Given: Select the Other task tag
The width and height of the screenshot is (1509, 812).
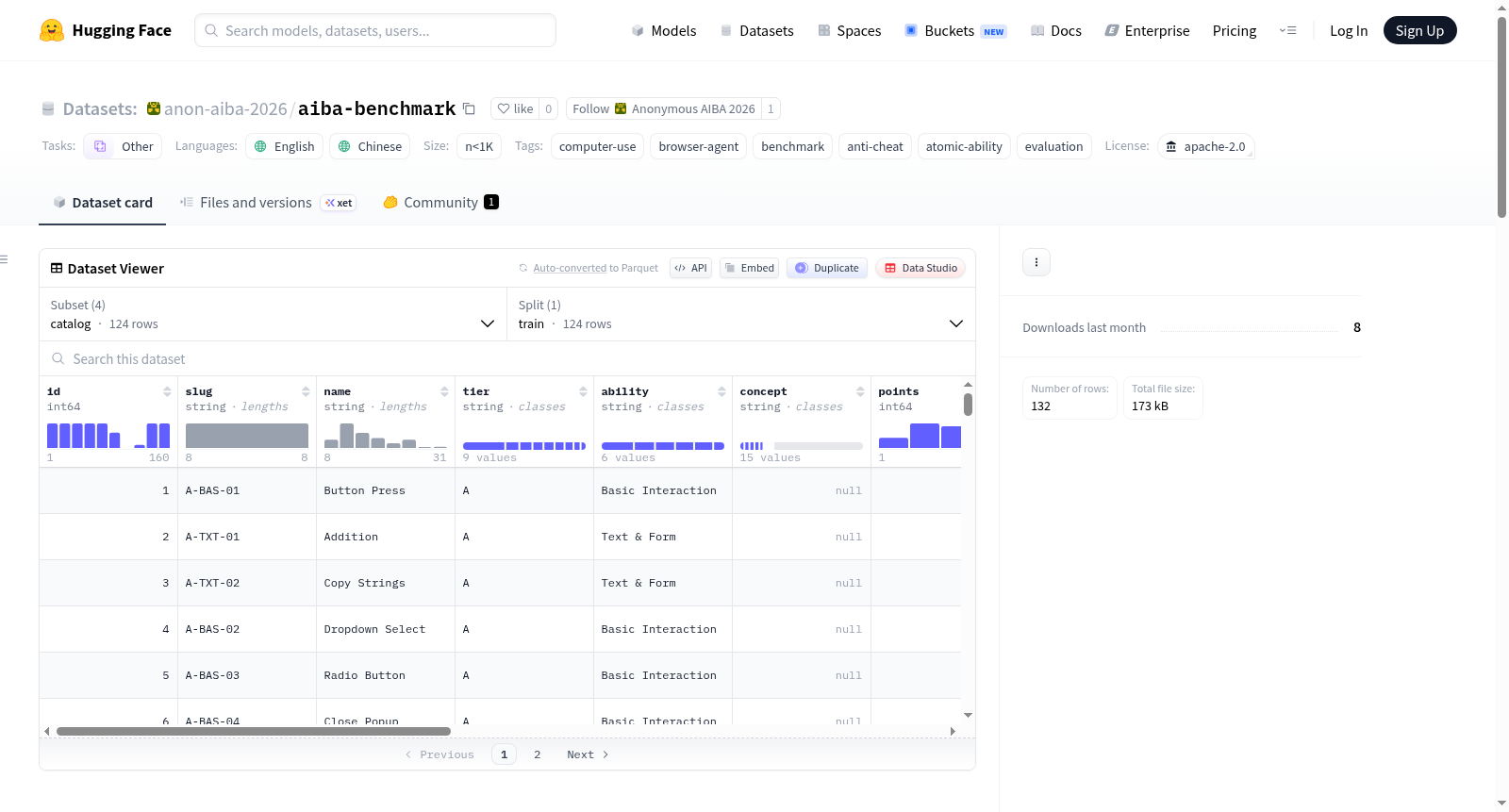Looking at the screenshot, I should pyautogui.click(x=123, y=146).
